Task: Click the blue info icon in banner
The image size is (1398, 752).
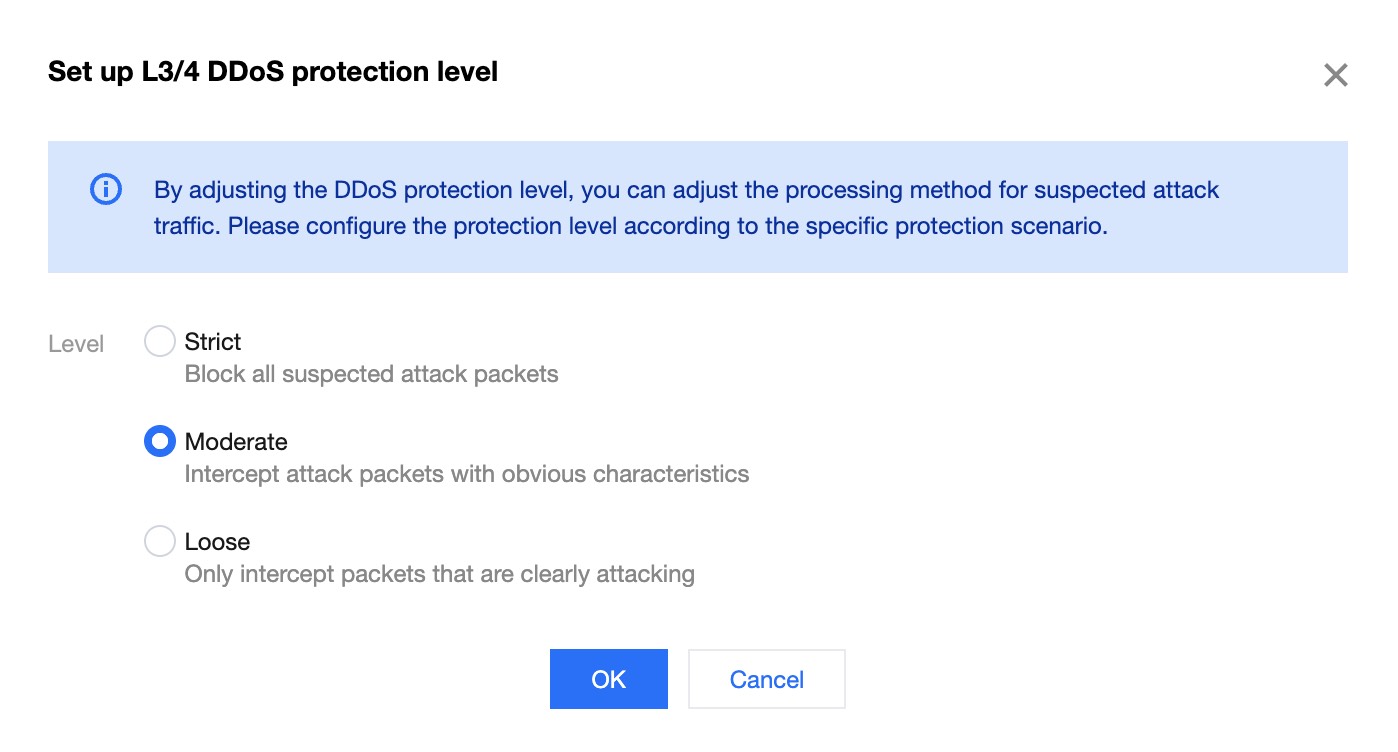Action: pyautogui.click(x=106, y=189)
